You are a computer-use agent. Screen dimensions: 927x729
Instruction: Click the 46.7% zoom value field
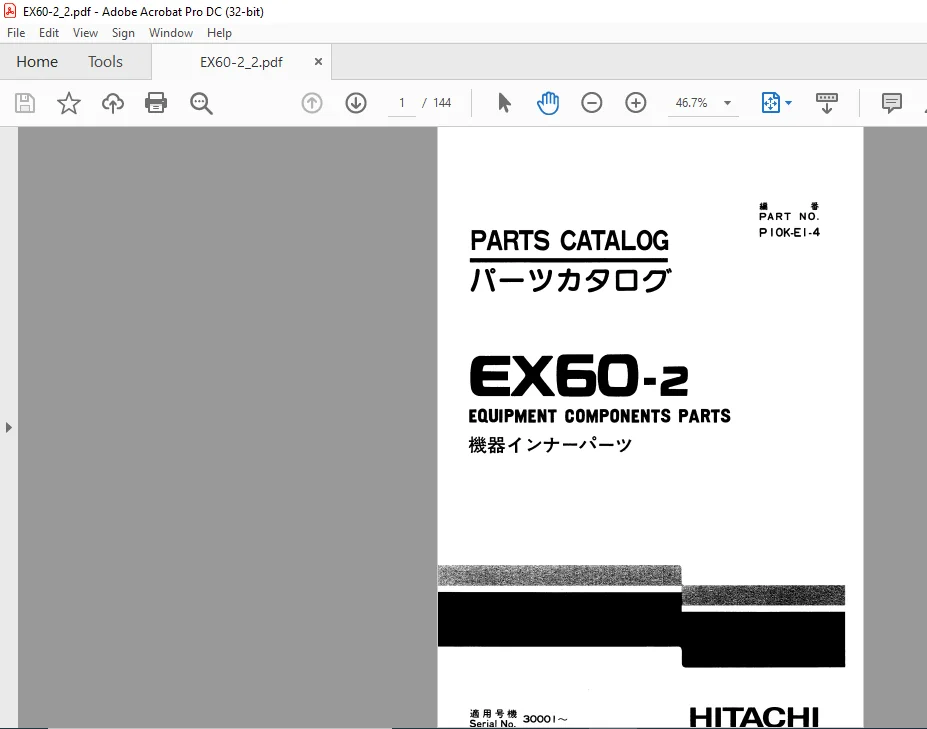tap(691, 103)
